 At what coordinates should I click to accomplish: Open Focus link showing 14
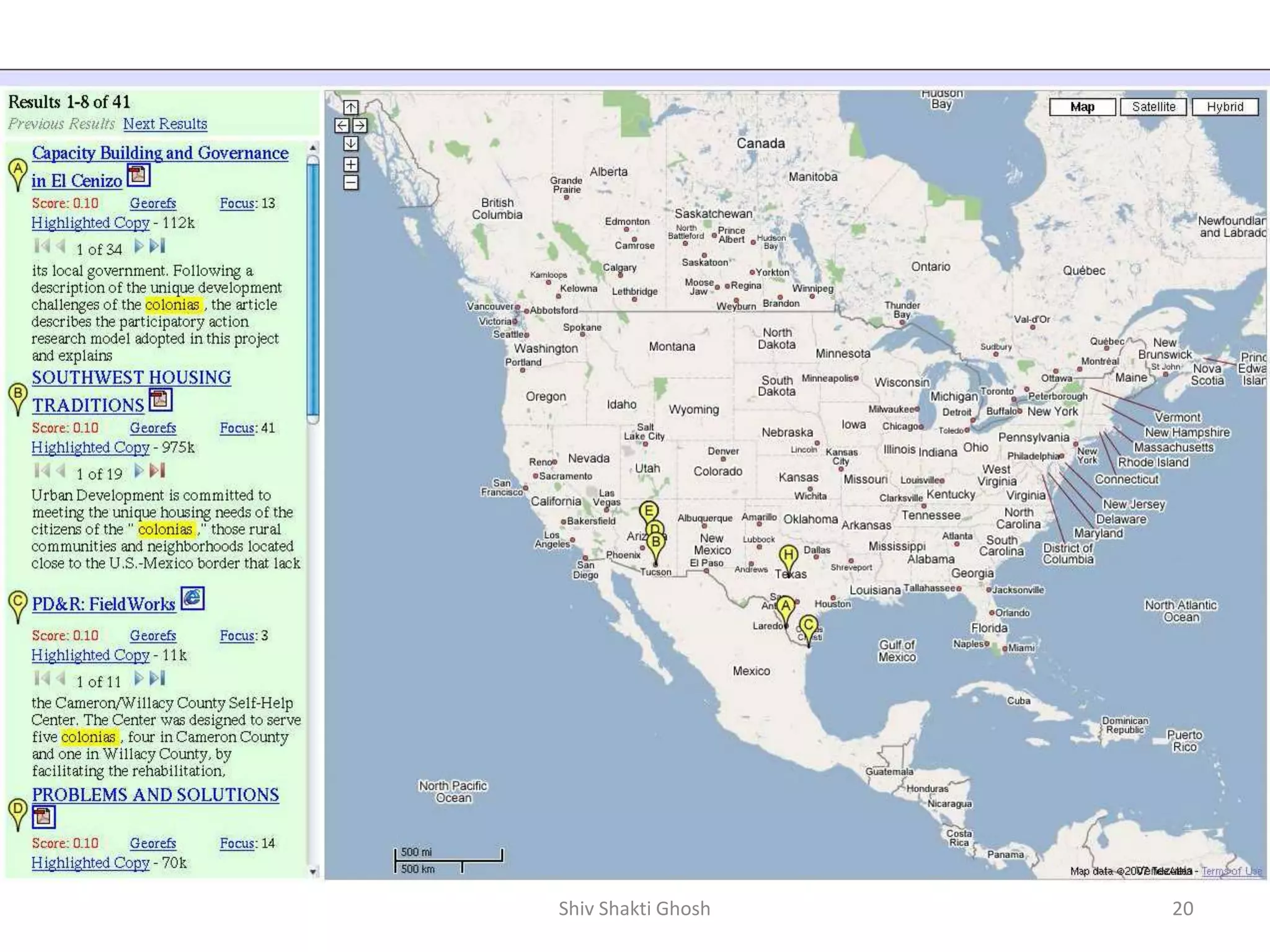point(238,843)
